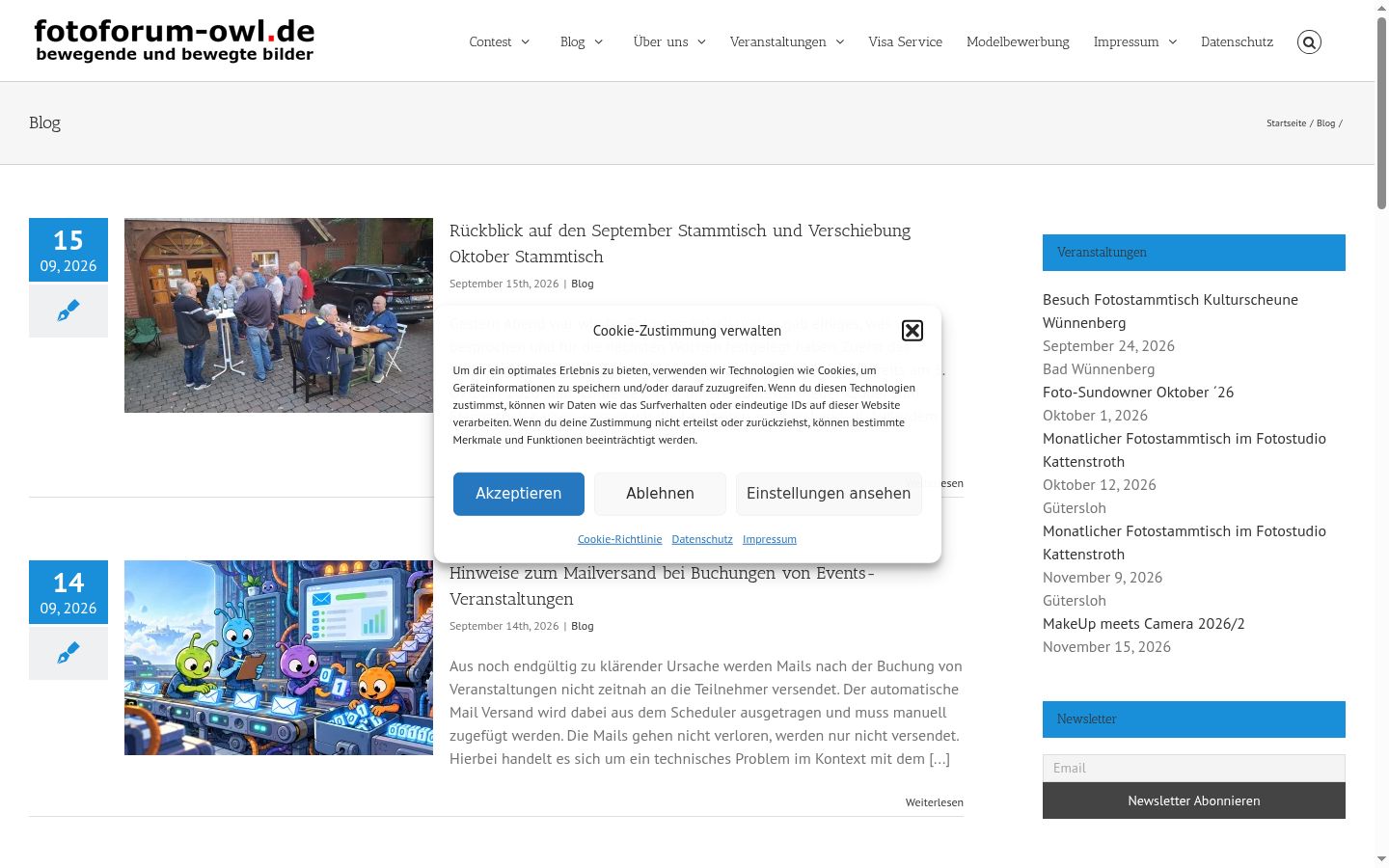Expand the Über uns menu chevron
Image resolution: width=1389 pixels, height=868 pixels.
pyautogui.click(x=701, y=41)
